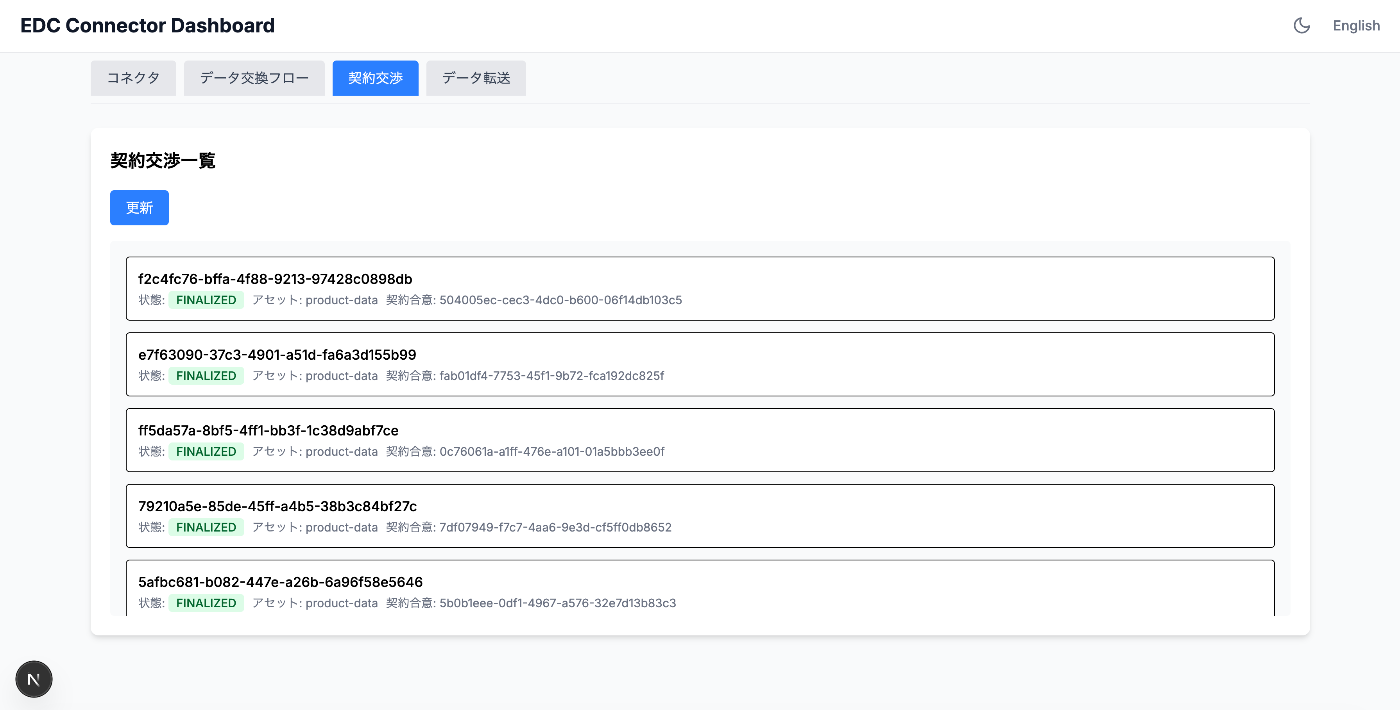Open the Next.js dev tools badge
The height and width of the screenshot is (710, 1400).
click(34, 679)
